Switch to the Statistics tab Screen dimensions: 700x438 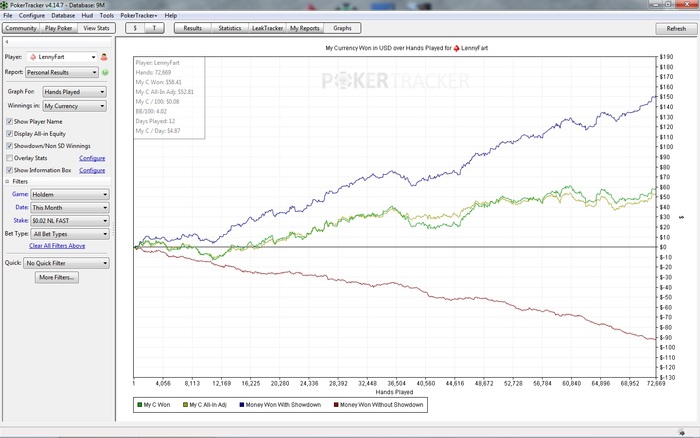tap(229, 28)
